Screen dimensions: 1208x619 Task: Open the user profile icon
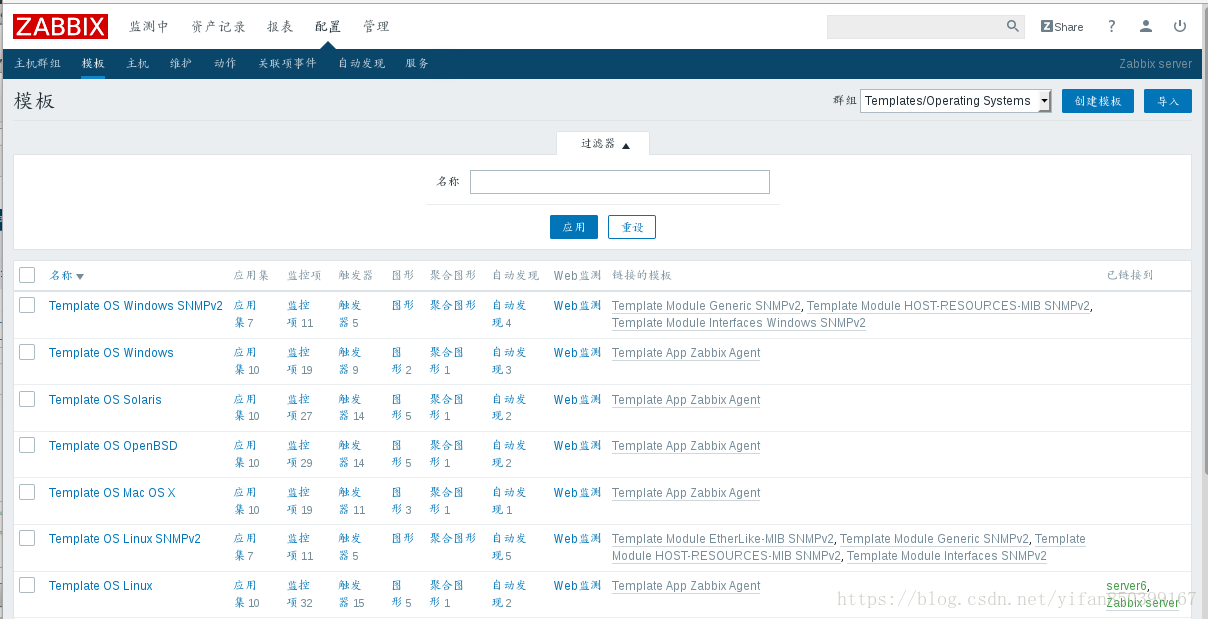[1146, 26]
